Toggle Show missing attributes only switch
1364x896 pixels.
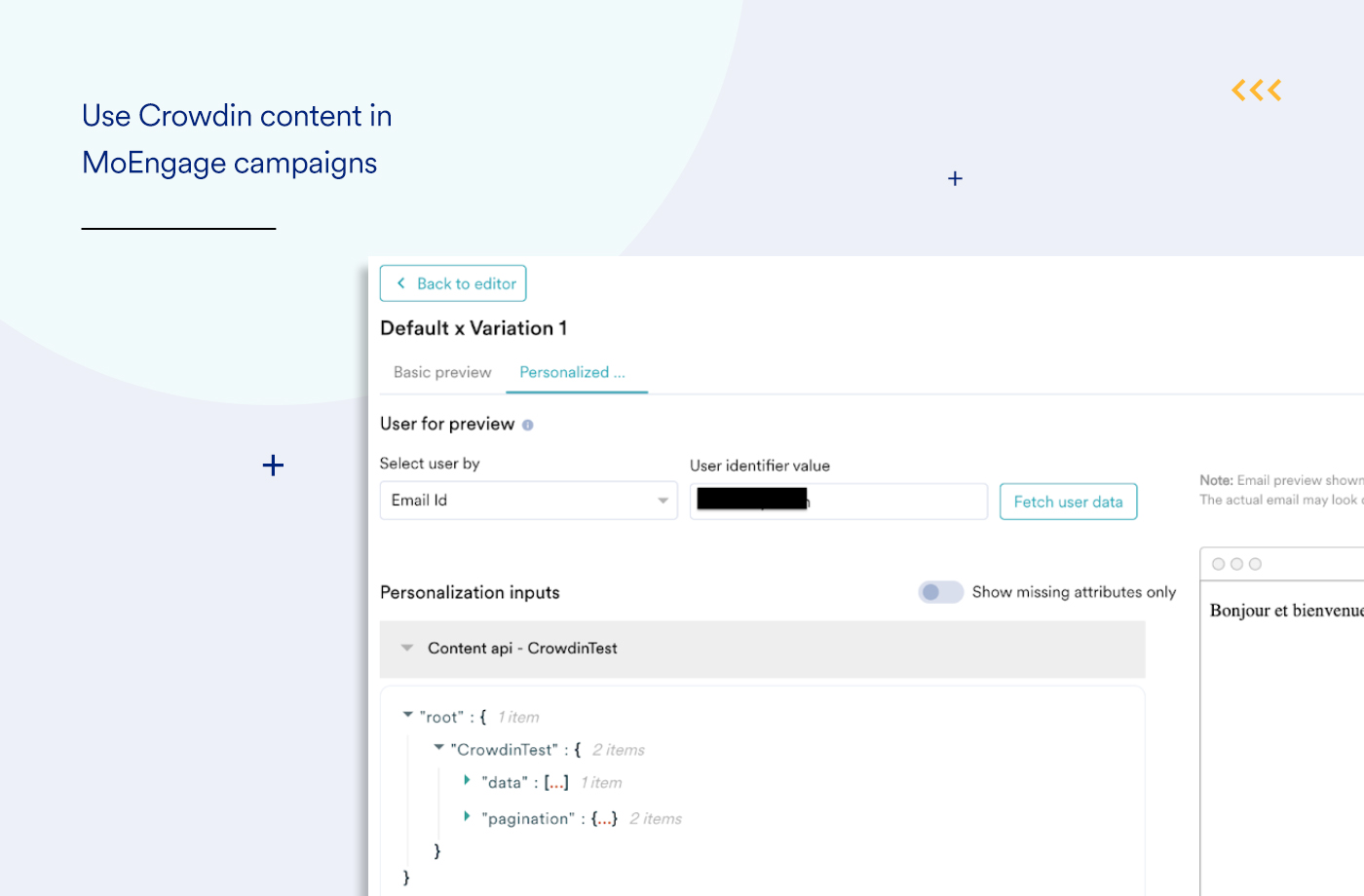coord(940,592)
